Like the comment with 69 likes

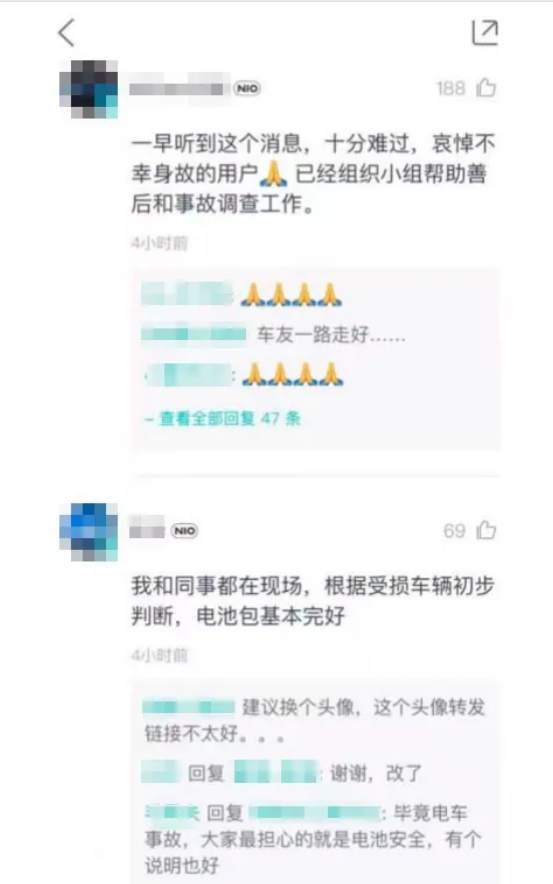(486, 530)
